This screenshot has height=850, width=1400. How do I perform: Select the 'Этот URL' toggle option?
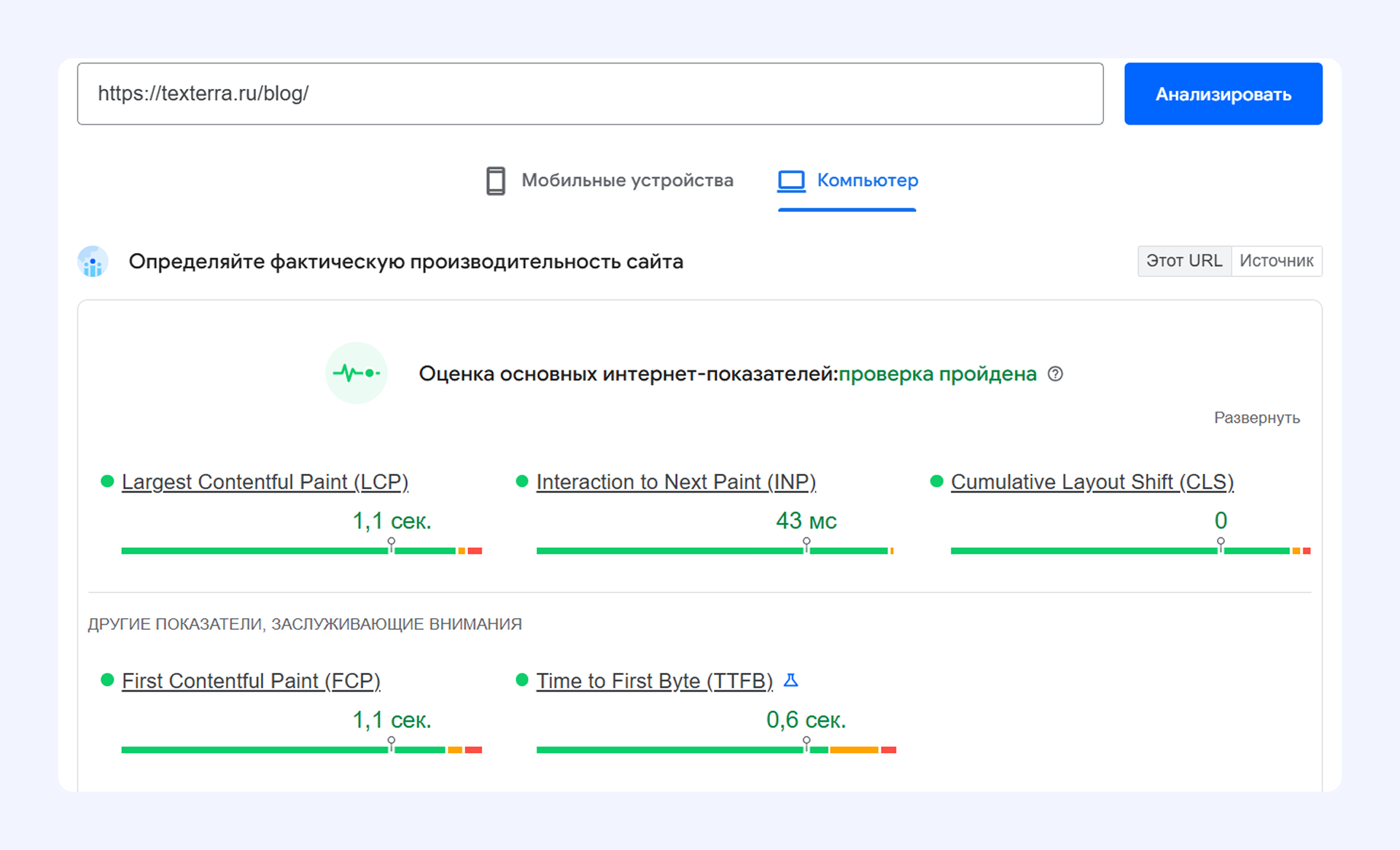click(x=1183, y=261)
